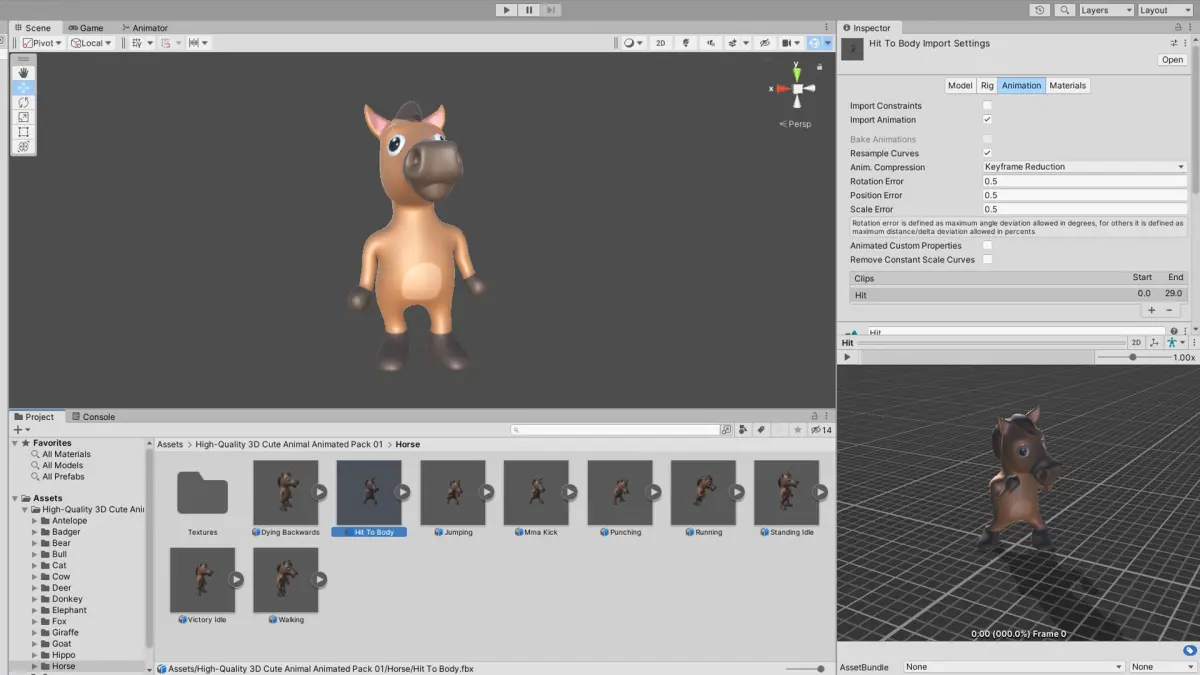Click the Pause button in top toolbar
This screenshot has width=1200, height=675.
tap(529, 10)
